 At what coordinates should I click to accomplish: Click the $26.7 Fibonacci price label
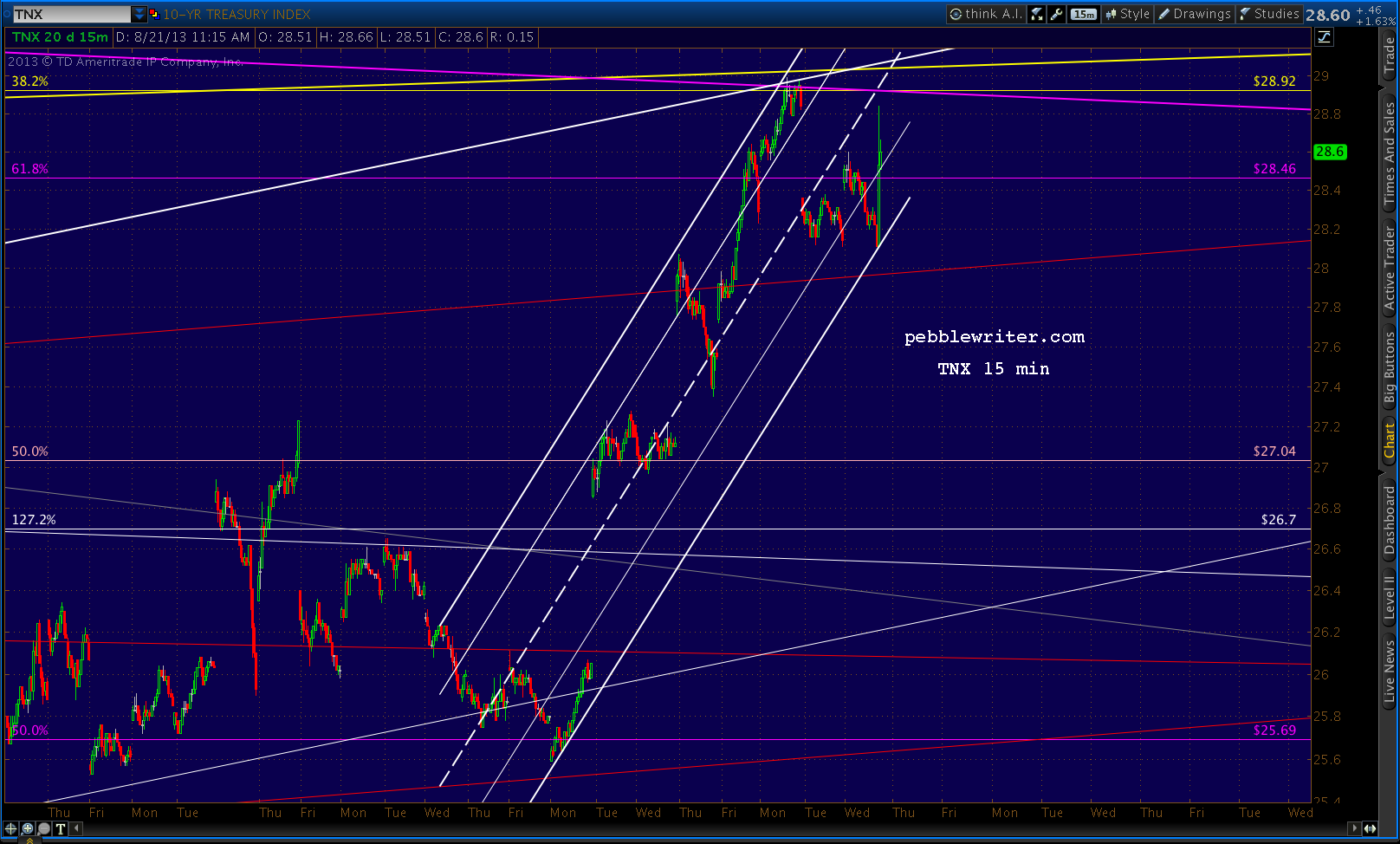coord(1279,519)
